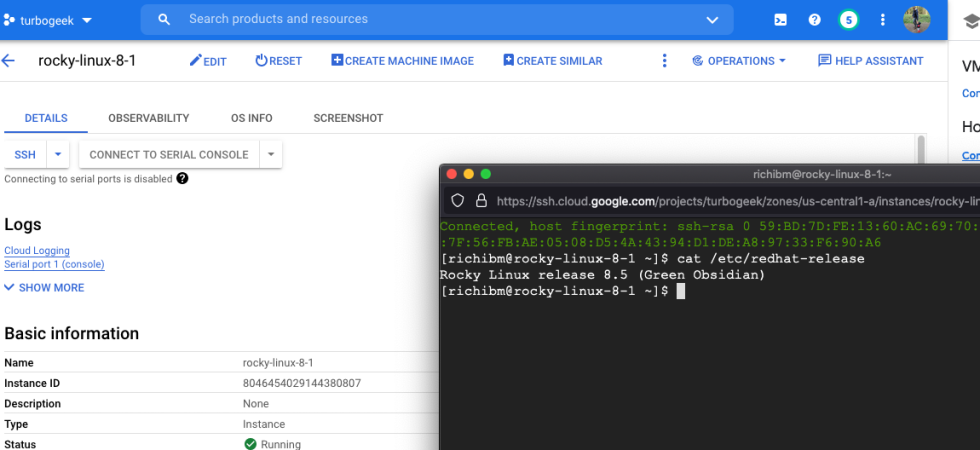Click the layers icon in the side panel
980x450 pixels.
(x=971, y=21)
